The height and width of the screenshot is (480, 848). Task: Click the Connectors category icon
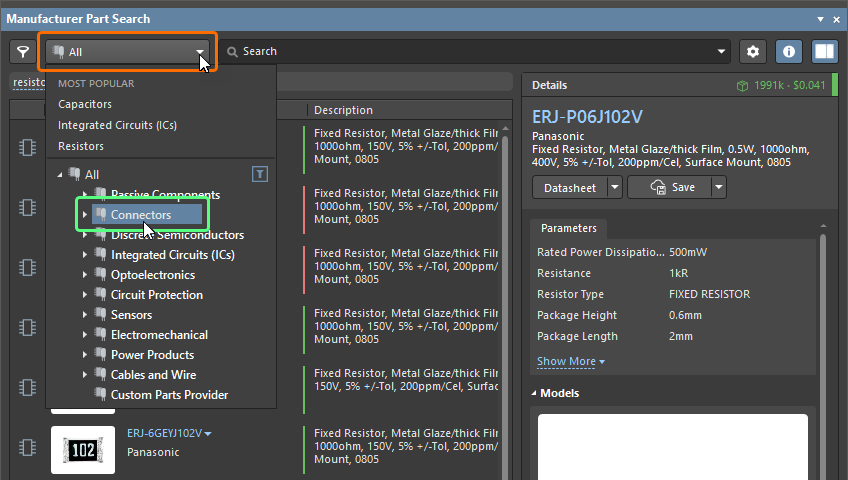pos(100,214)
